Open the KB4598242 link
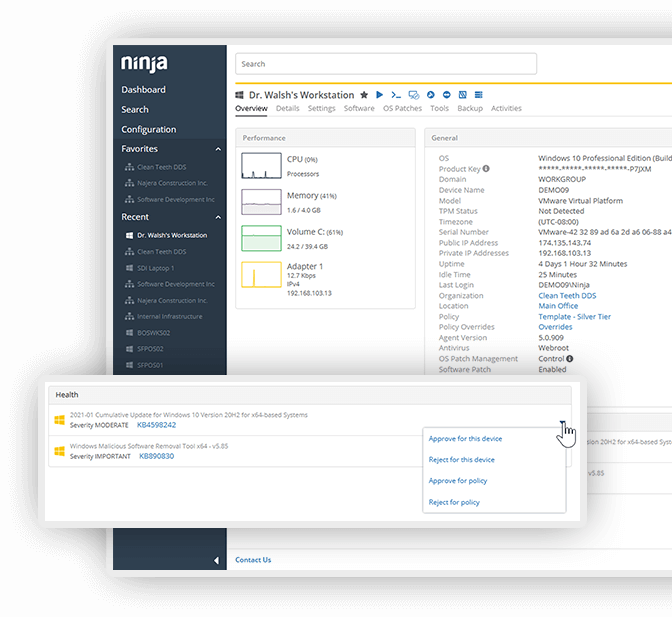Screen dimensions: 672x617 [156, 425]
